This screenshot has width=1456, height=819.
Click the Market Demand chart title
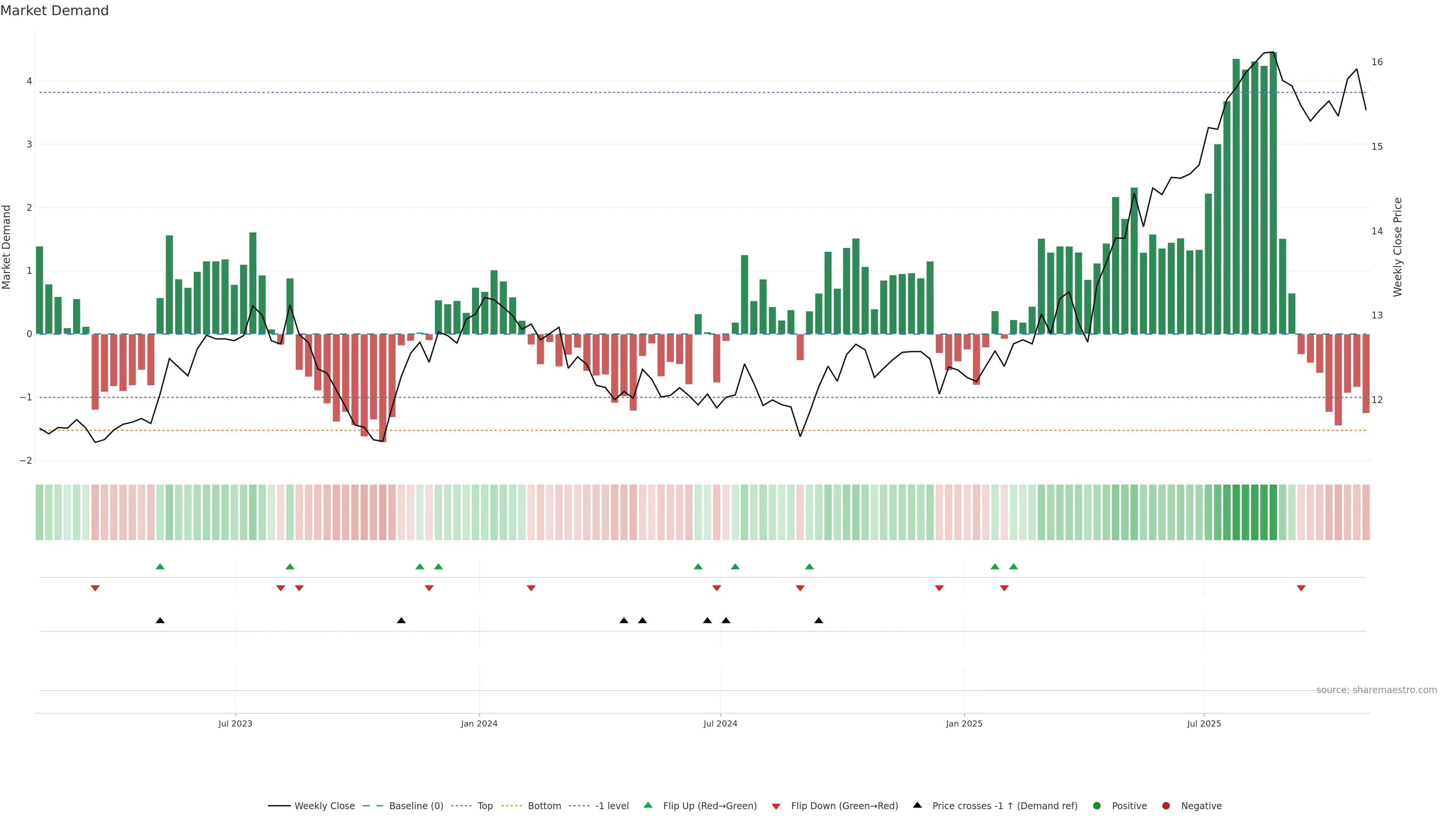(x=54, y=11)
